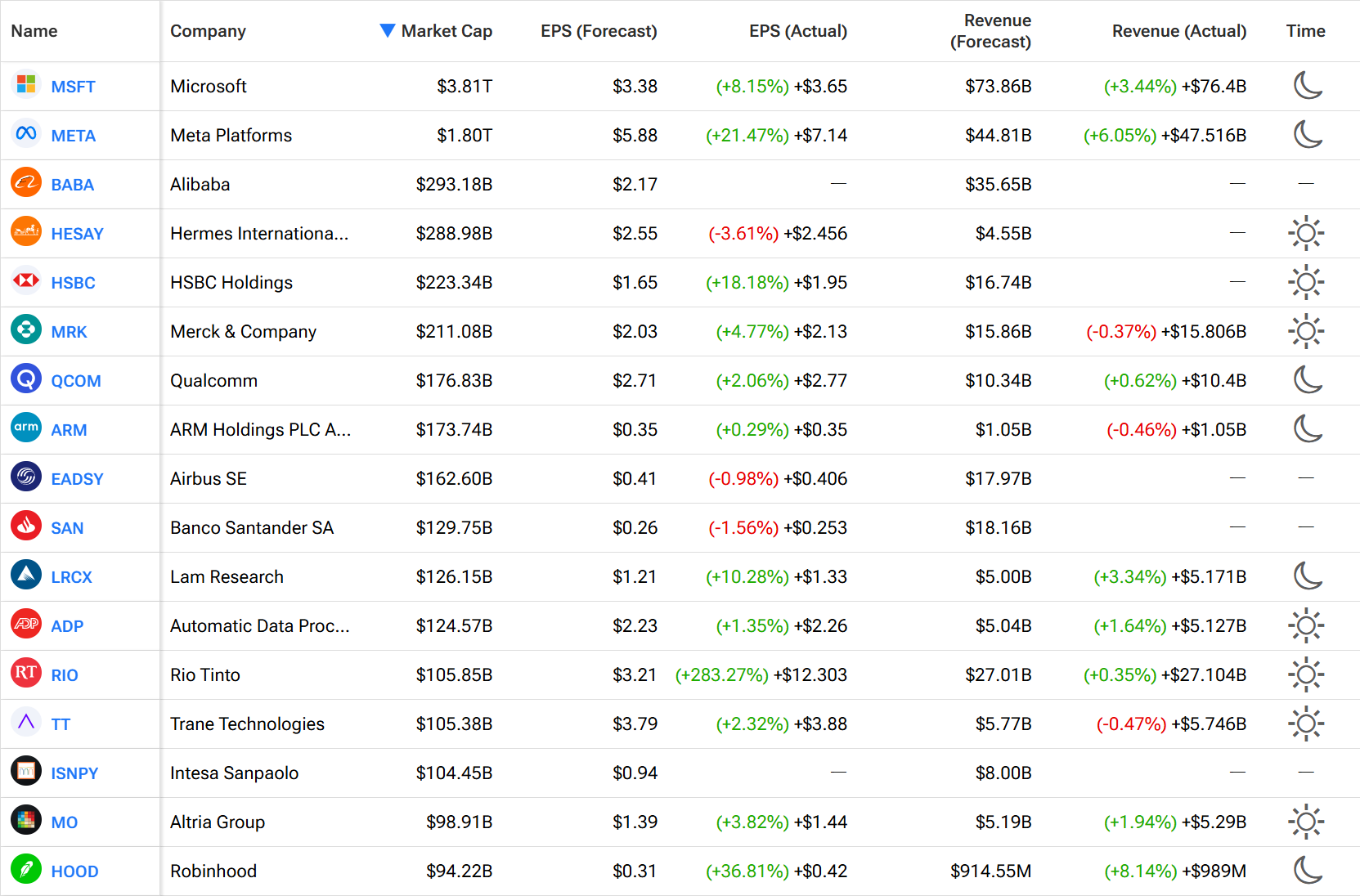Open the LRCX ticker link
This screenshot has height=896, width=1360.
[71, 577]
